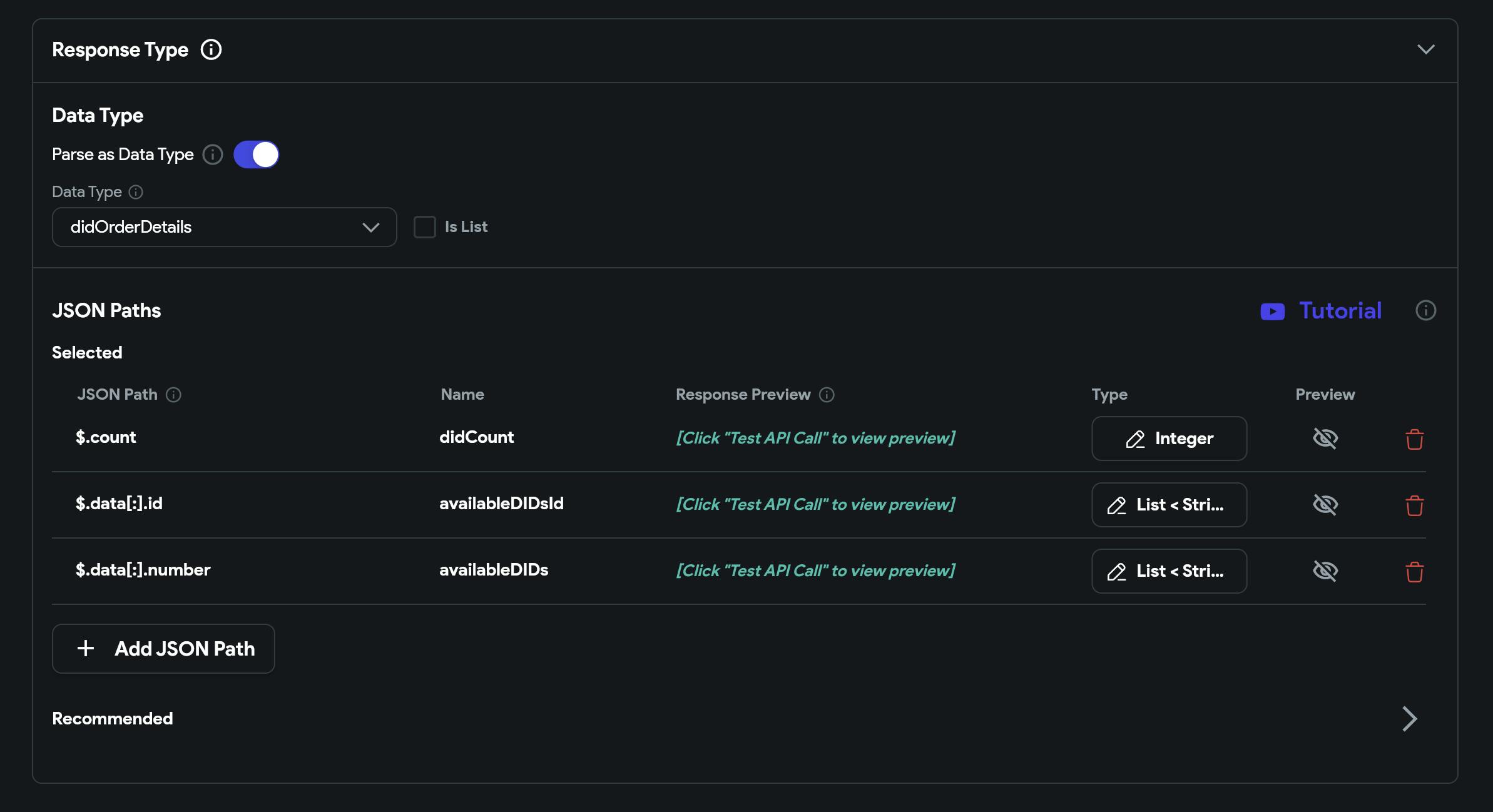Click the Response Type info icon

click(211, 49)
